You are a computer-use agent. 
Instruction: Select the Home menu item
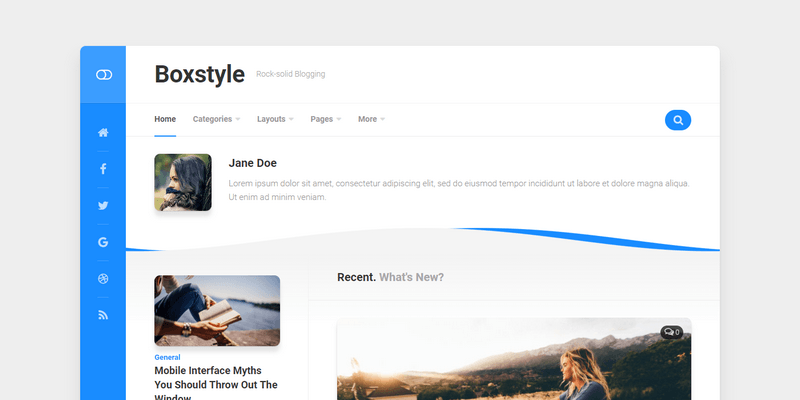click(x=165, y=119)
